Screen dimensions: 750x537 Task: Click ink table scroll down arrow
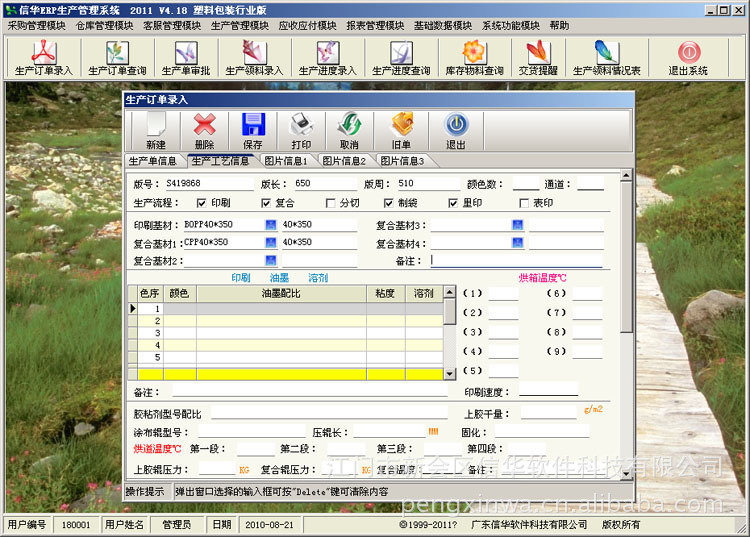[450, 374]
